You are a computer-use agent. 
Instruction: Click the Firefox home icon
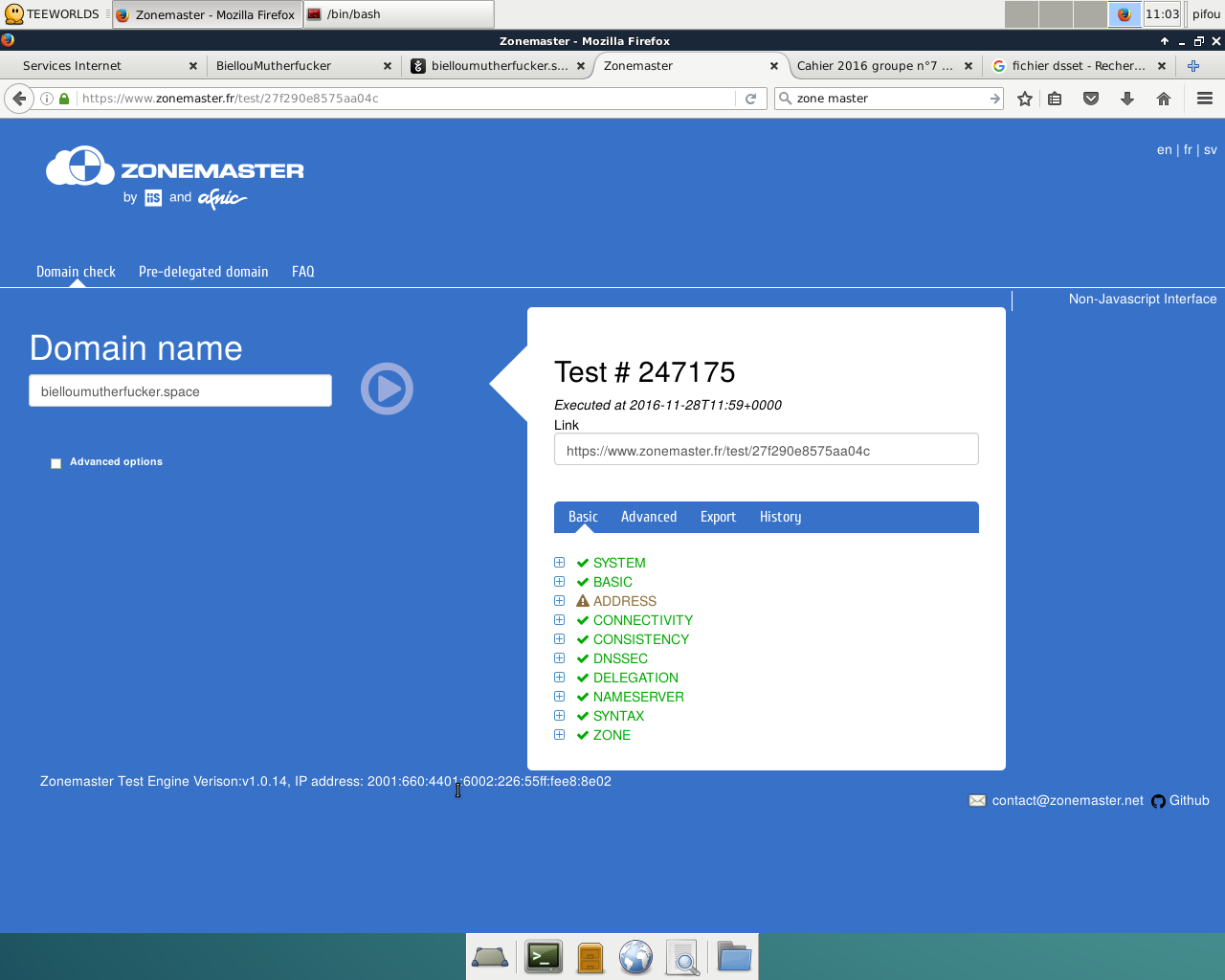pyautogui.click(x=1164, y=99)
